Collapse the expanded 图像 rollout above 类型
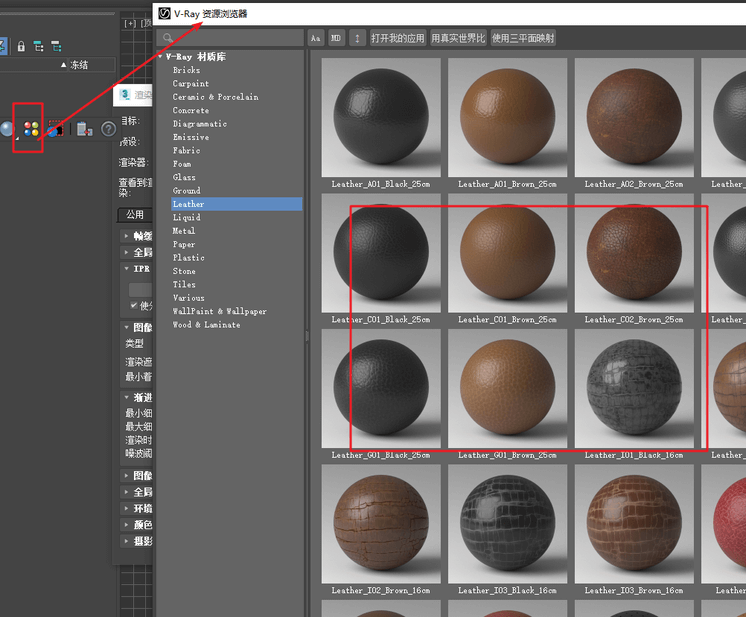Viewport: 746px width, 617px height. click(127, 327)
